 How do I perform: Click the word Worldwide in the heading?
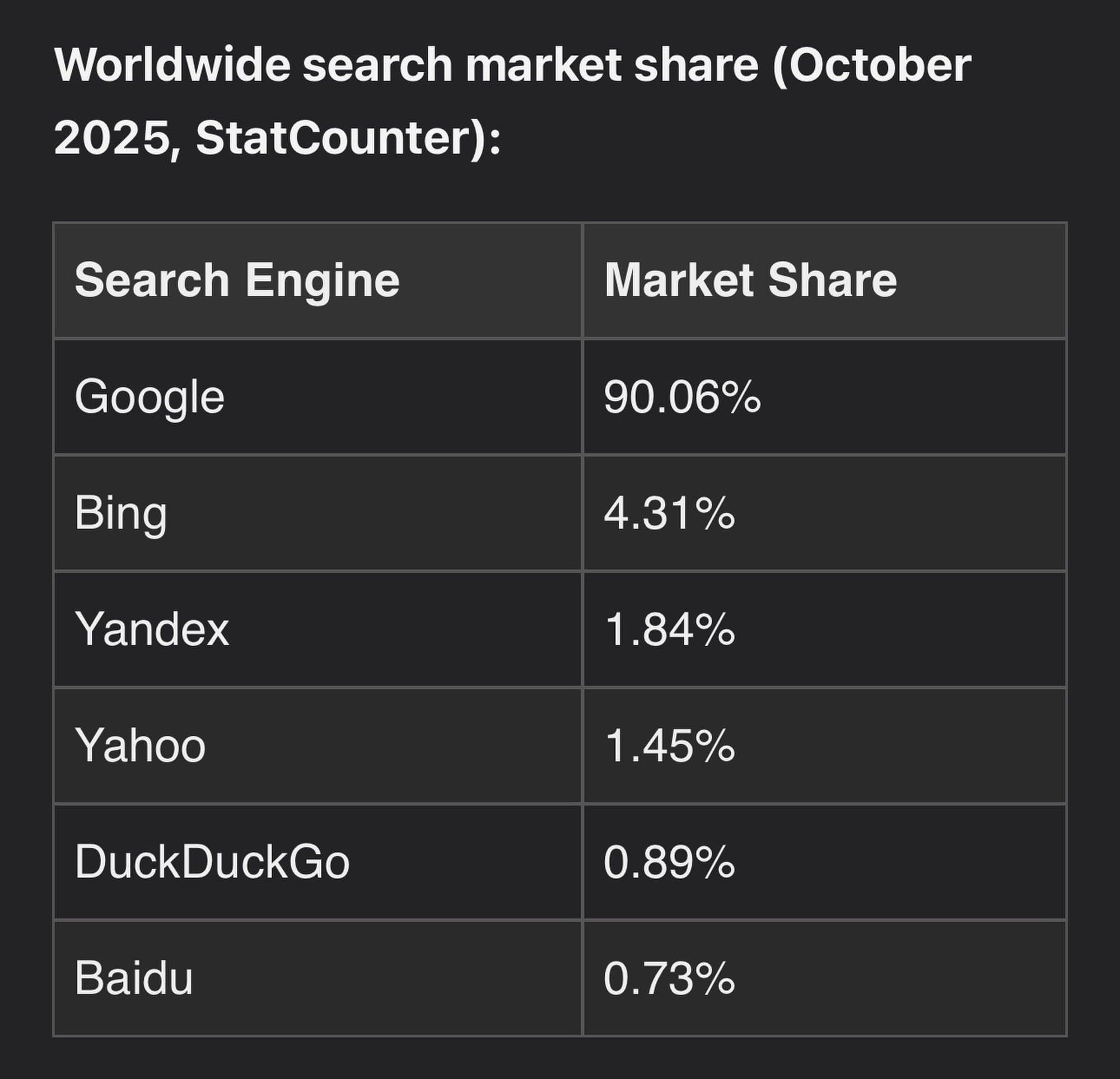[x=172, y=66]
